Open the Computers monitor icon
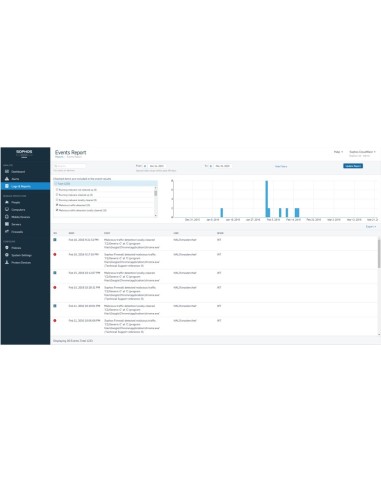Image resolution: width=381 pixels, height=492 pixels. [7, 209]
